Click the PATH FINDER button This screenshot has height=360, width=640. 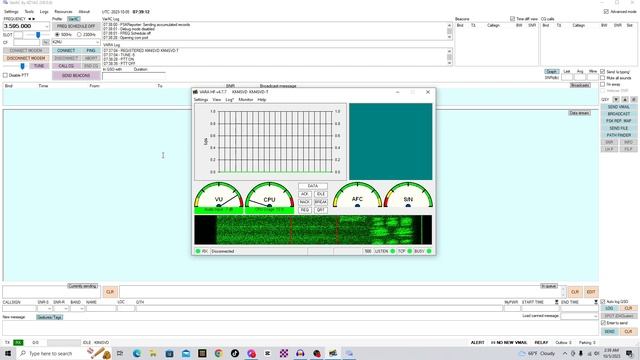619,135
